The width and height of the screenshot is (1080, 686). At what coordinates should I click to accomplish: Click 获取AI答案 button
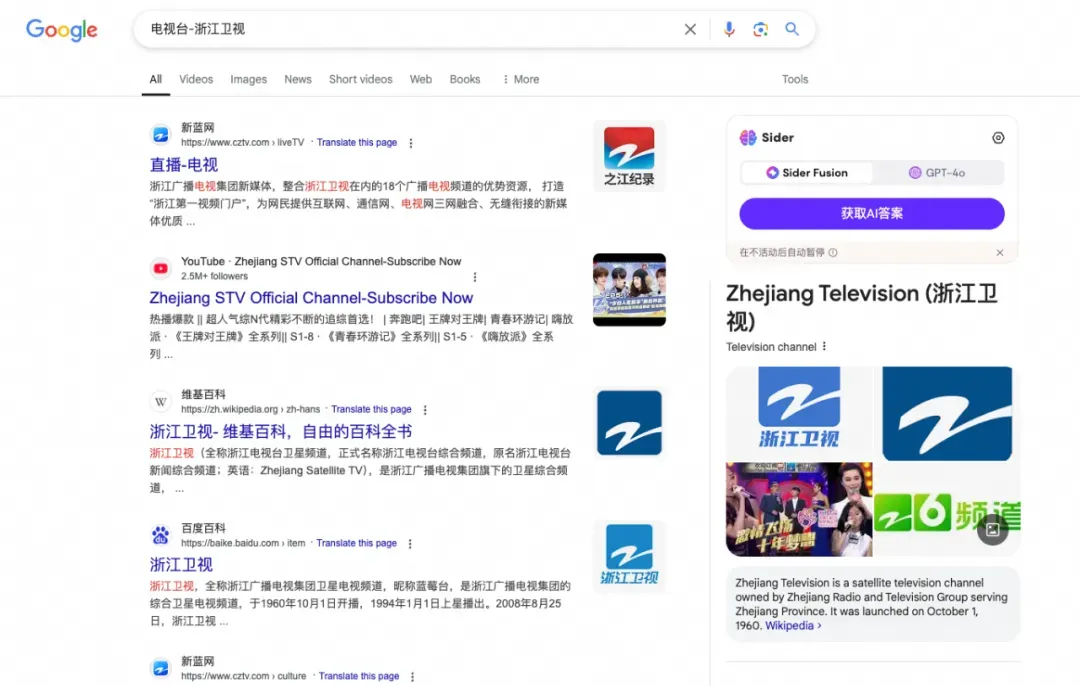pos(872,214)
